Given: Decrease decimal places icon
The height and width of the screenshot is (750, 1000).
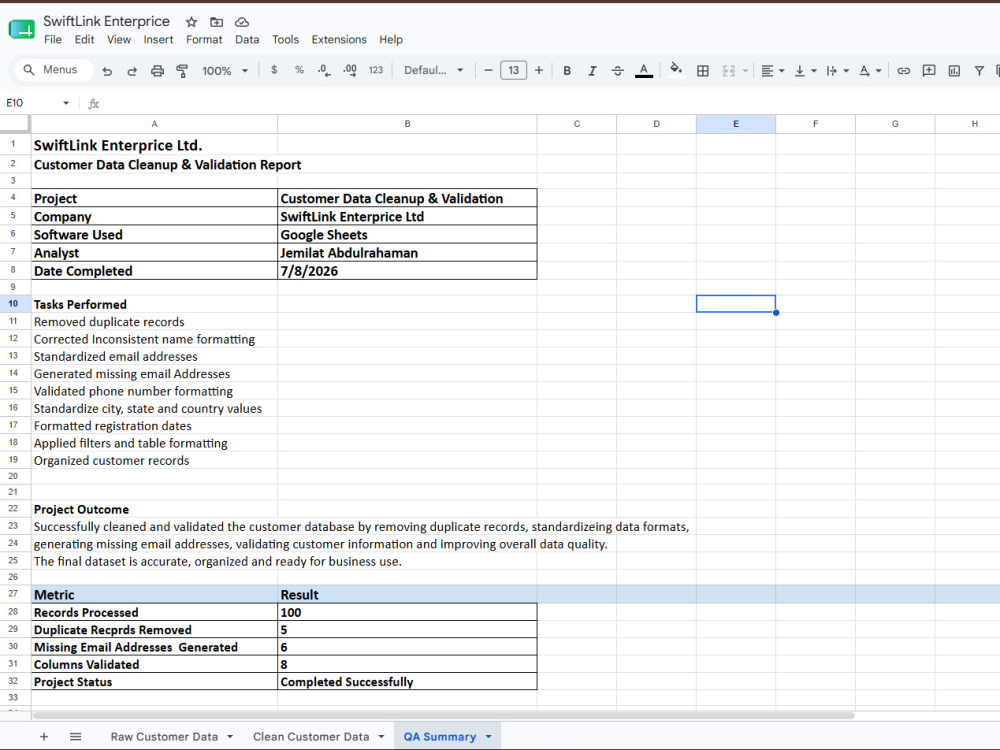Looking at the screenshot, I should 324,70.
